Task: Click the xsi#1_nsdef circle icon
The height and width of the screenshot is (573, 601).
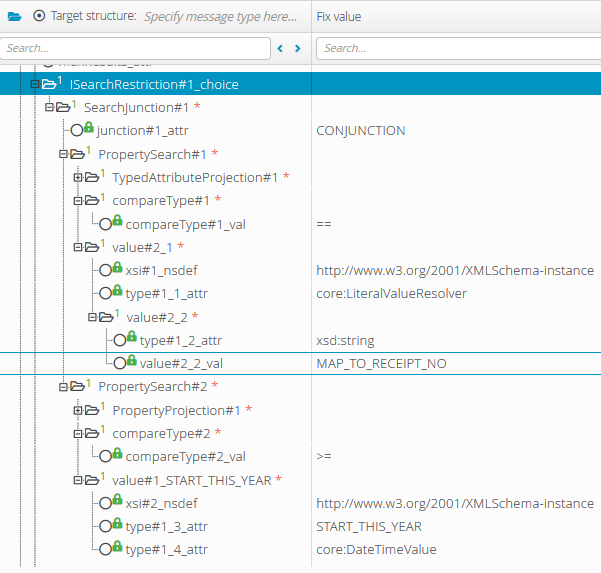Action: (x=105, y=270)
